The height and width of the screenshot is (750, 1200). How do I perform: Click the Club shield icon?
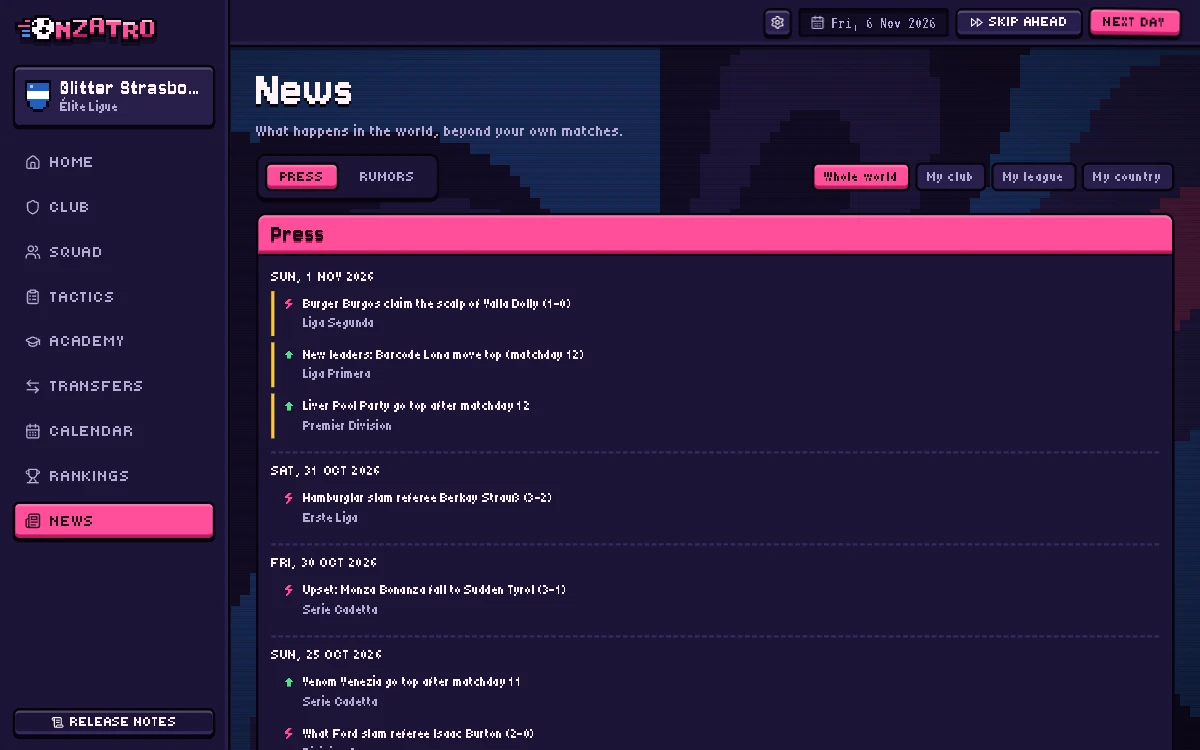coord(33,207)
